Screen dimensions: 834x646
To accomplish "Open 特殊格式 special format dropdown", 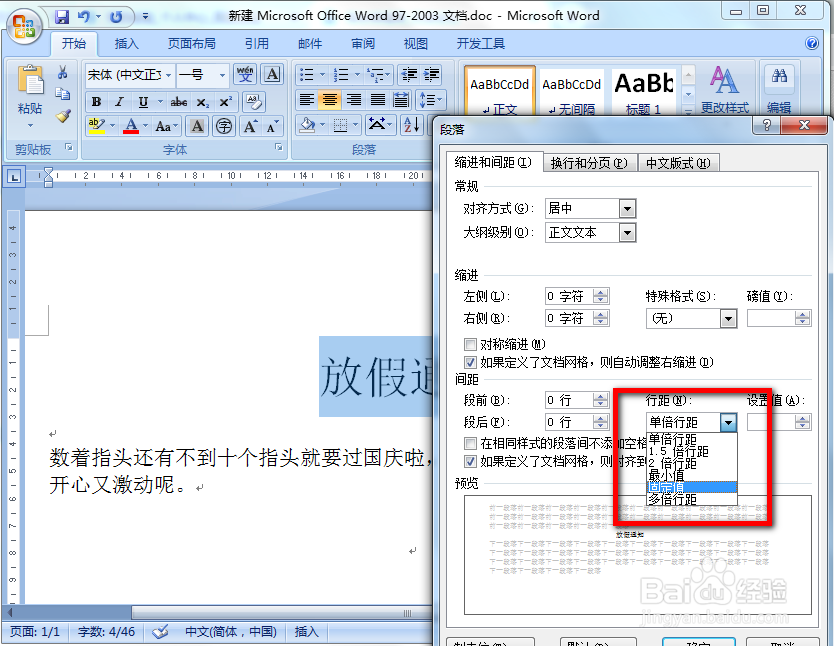I will point(728,319).
